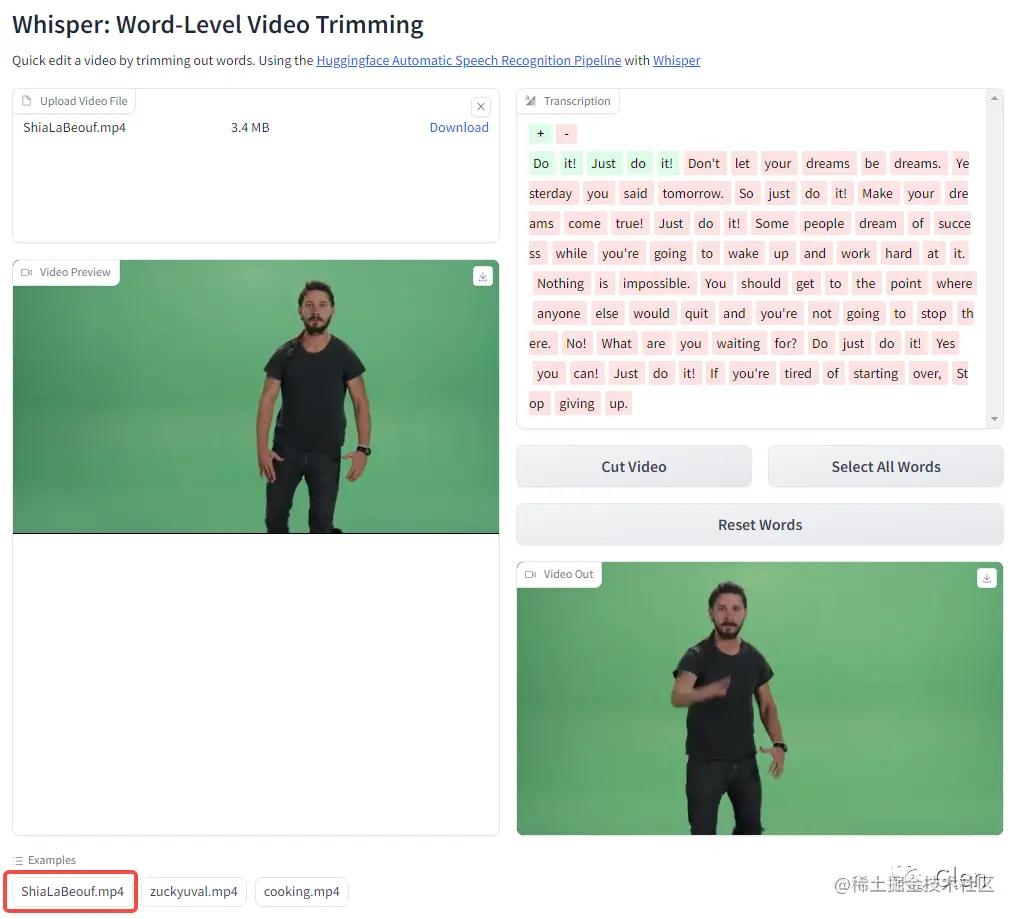Click the transcription scrollbar up arrow
This screenshot has height=919, width=1019.
[x=994, y=98]
